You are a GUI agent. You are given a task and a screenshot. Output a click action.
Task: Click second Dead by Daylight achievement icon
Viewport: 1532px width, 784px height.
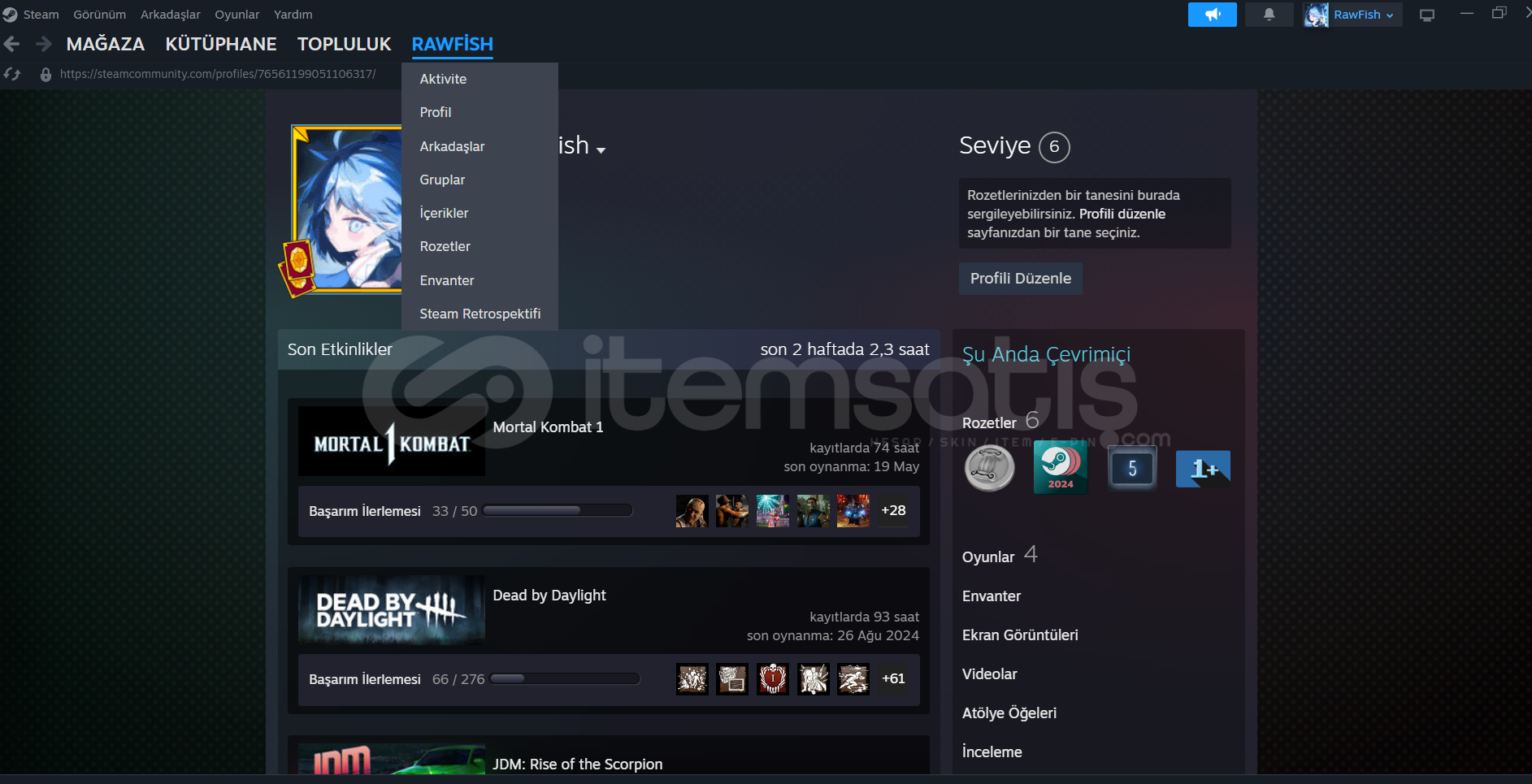coord(732,679)
